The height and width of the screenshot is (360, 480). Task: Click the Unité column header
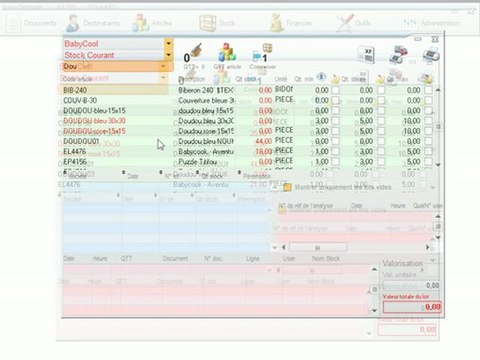click(x=281, y=79)
